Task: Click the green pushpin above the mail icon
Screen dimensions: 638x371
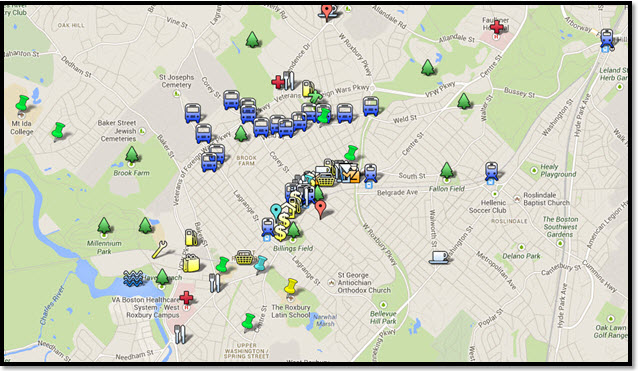Action: point(351,153)
